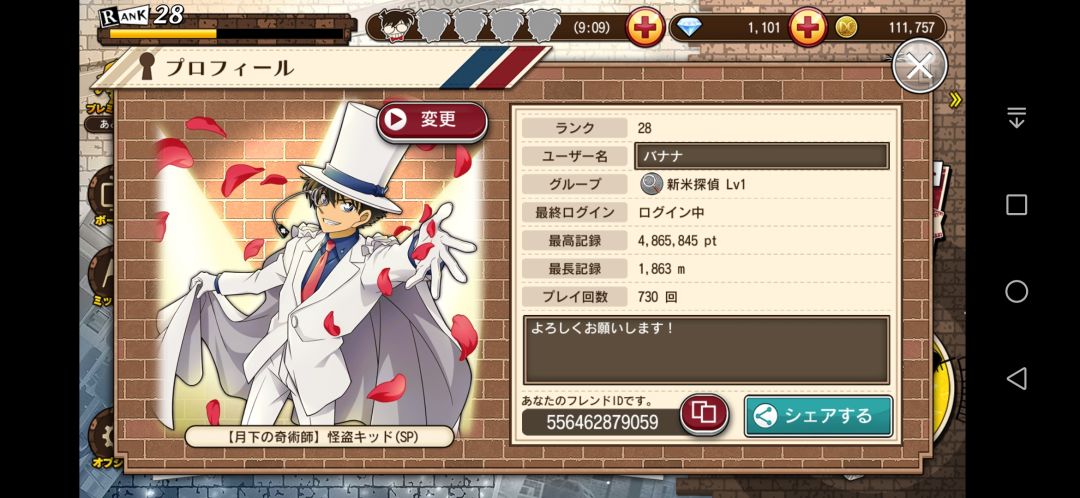Screen dimensions: 1080x498
Task: Tap the hide navigation bar arrow icon
Action: coord(1017,118)
